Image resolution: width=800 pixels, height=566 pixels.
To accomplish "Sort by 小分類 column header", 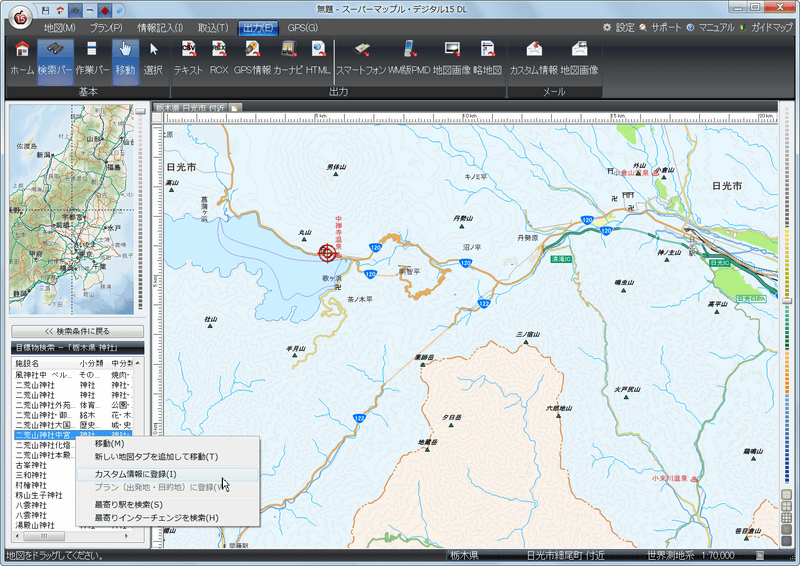I will (93, 363).
